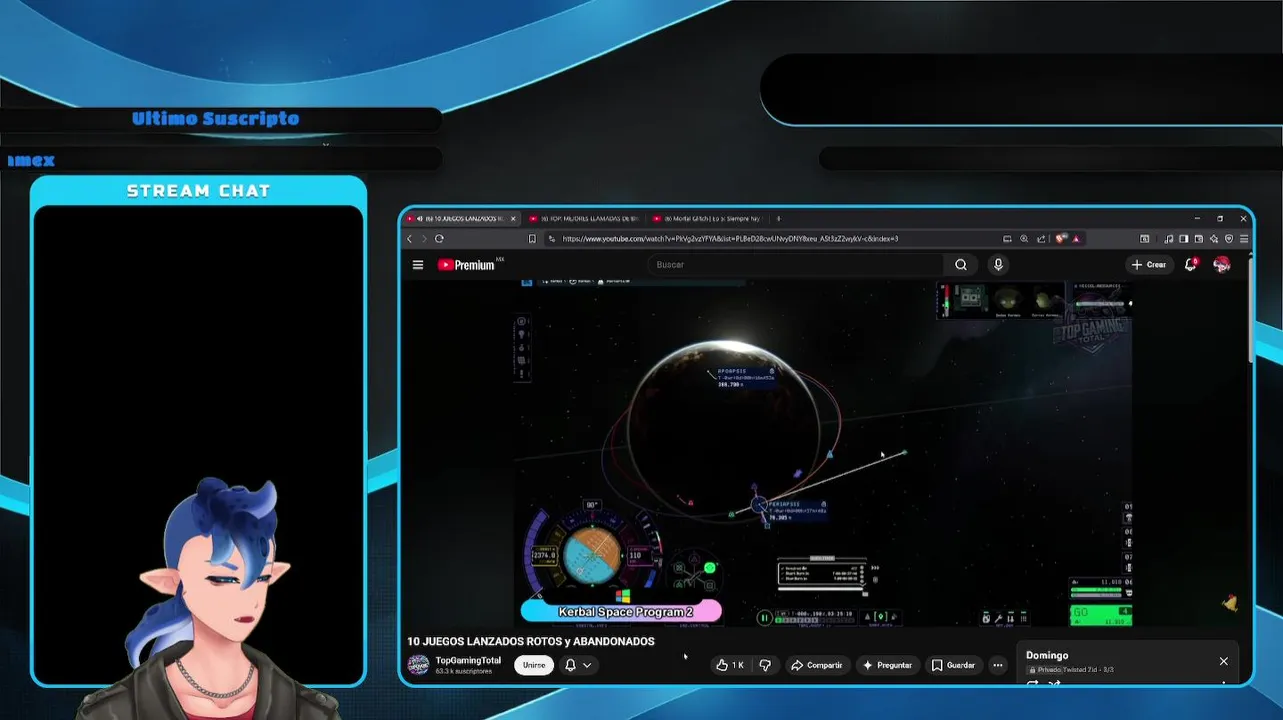This screenshot has width=1283, height=720.
Task: Go forward with the browser forward arrow
Action: 424,239
